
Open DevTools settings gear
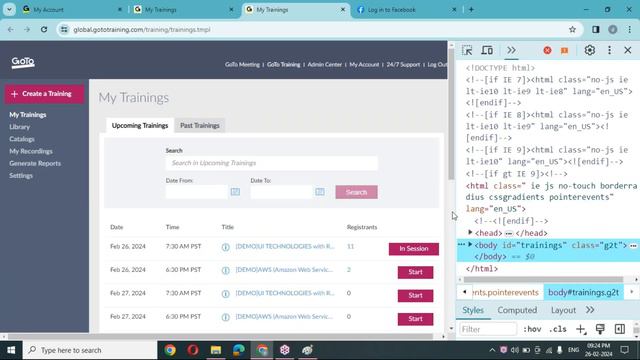[x=589, y=50]
